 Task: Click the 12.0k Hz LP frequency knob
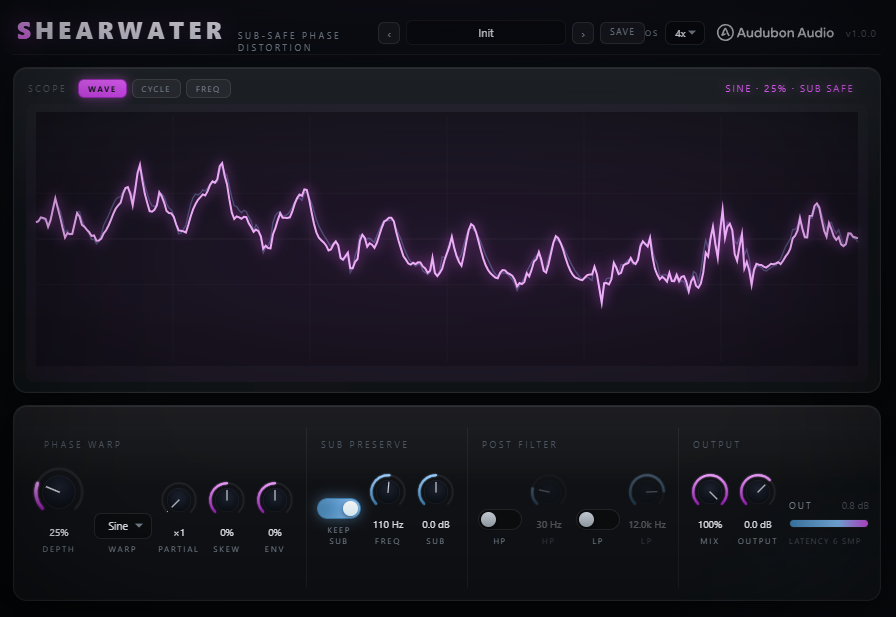(x=647, y=491)
